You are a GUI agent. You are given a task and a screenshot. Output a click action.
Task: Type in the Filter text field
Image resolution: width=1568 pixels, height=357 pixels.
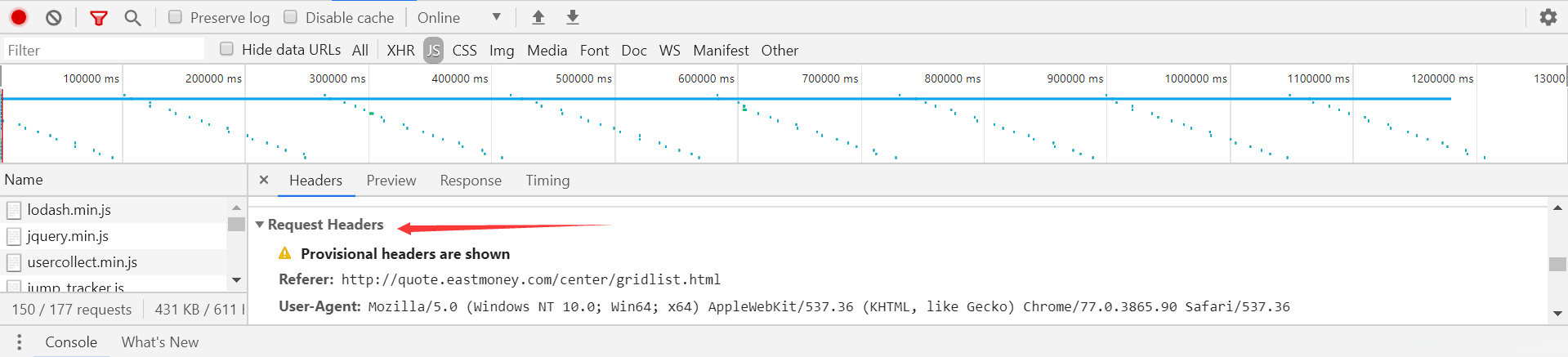pyautogui.click(x=104, y=51)
